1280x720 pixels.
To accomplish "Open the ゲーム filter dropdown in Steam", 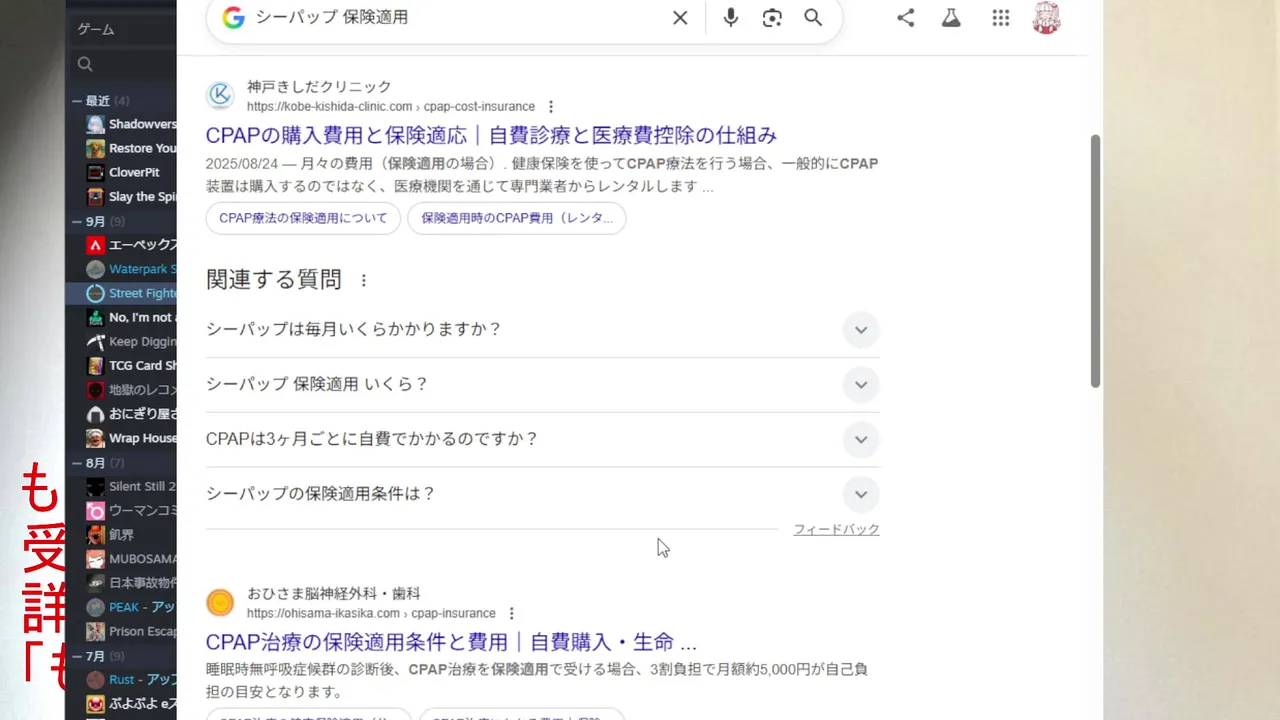I will click(x=121, y=30).
